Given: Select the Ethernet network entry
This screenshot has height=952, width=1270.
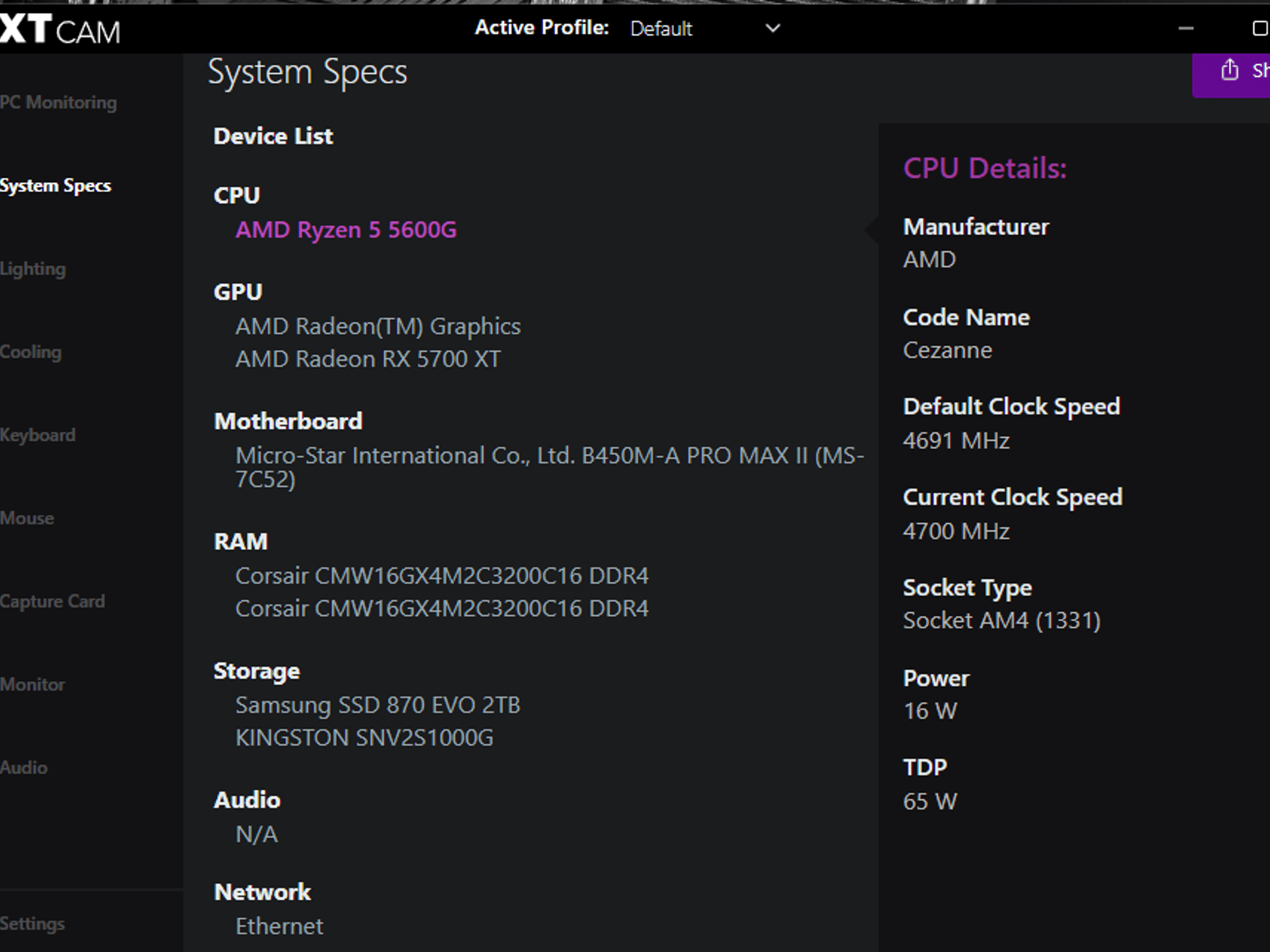Looking at the screenshot, I should [279, 927].
